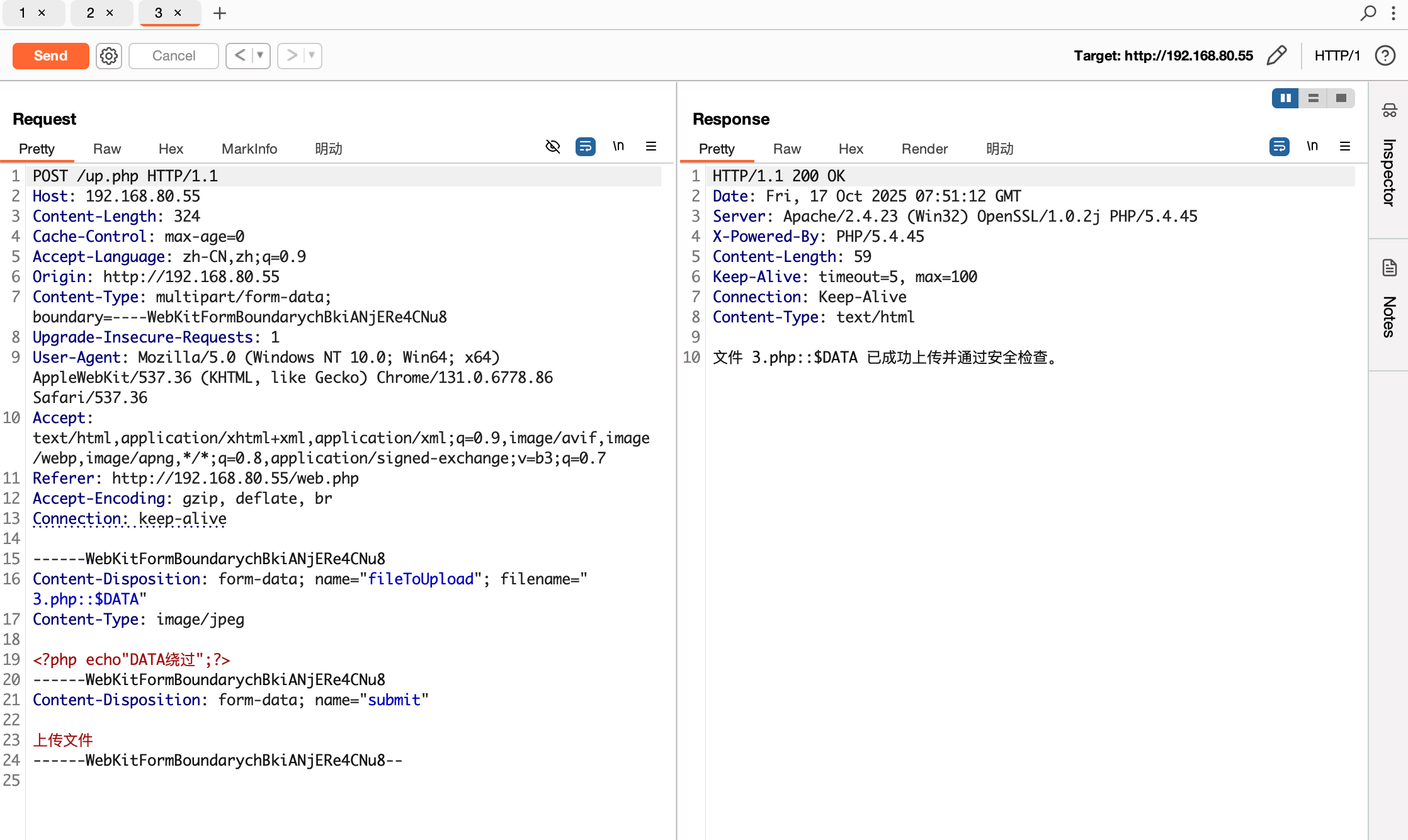This screenshot has height=840, width=1408.
Task: Click the pencil icon to edit target
Action: [x=1276, y=55]
